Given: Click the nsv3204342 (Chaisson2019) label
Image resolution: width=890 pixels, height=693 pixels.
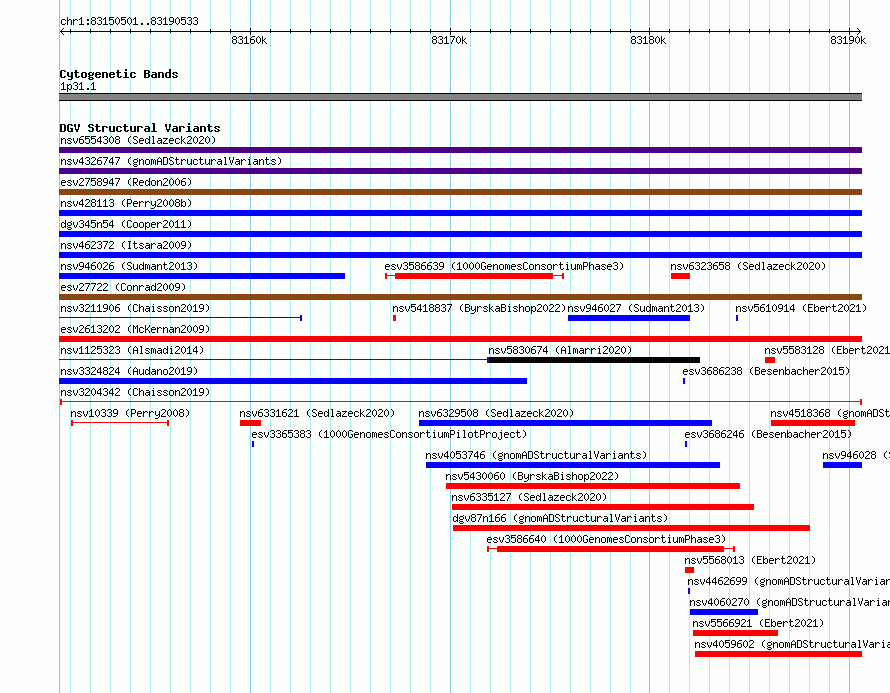Looking at the screenshot, I should pos(135,392).
